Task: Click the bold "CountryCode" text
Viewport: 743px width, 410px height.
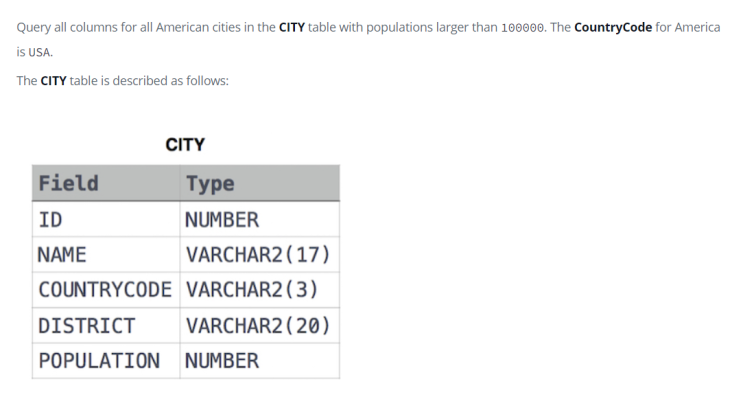Action: [613, 27]
